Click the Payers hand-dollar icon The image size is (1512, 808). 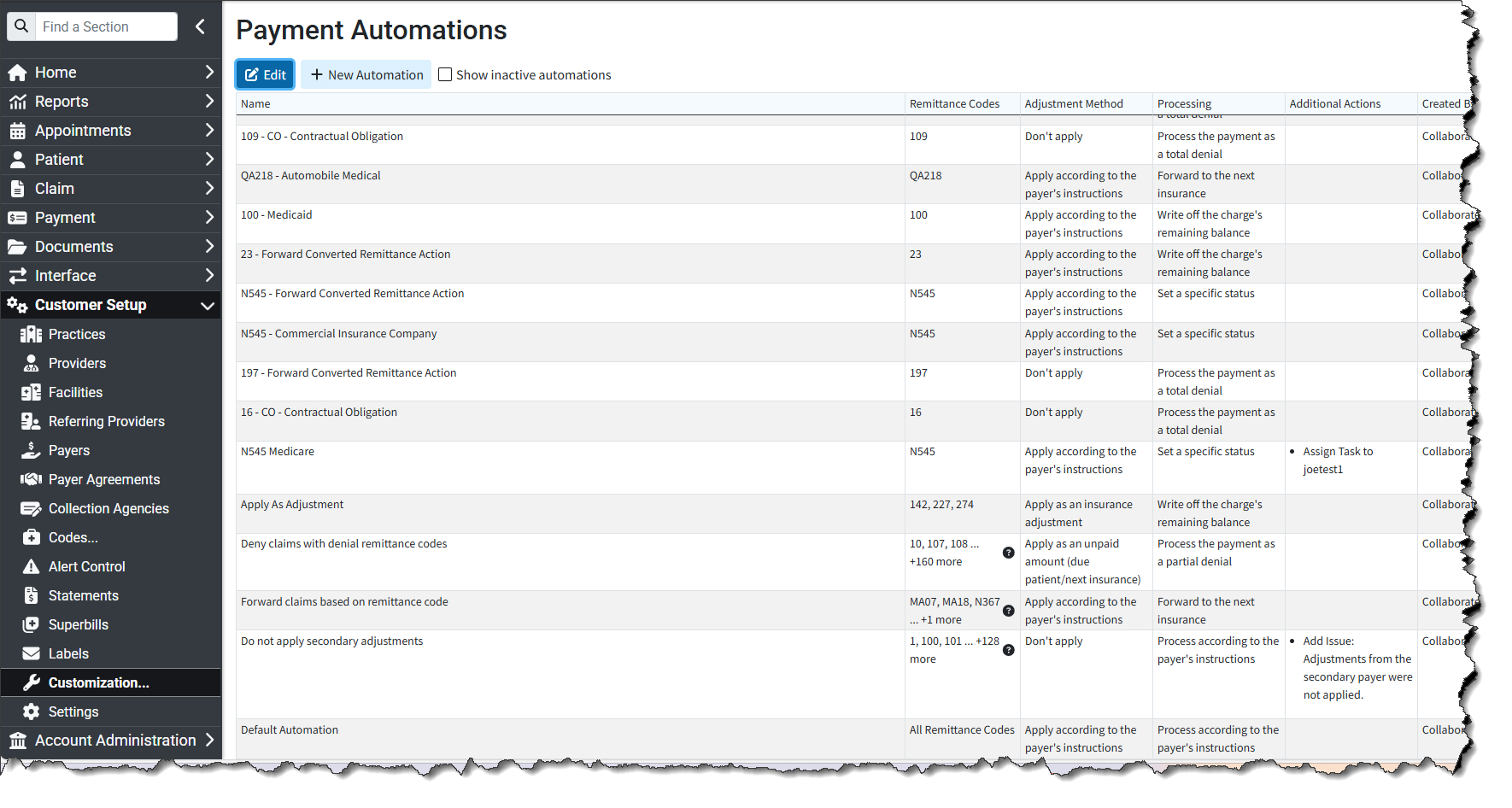coord(32,450)
